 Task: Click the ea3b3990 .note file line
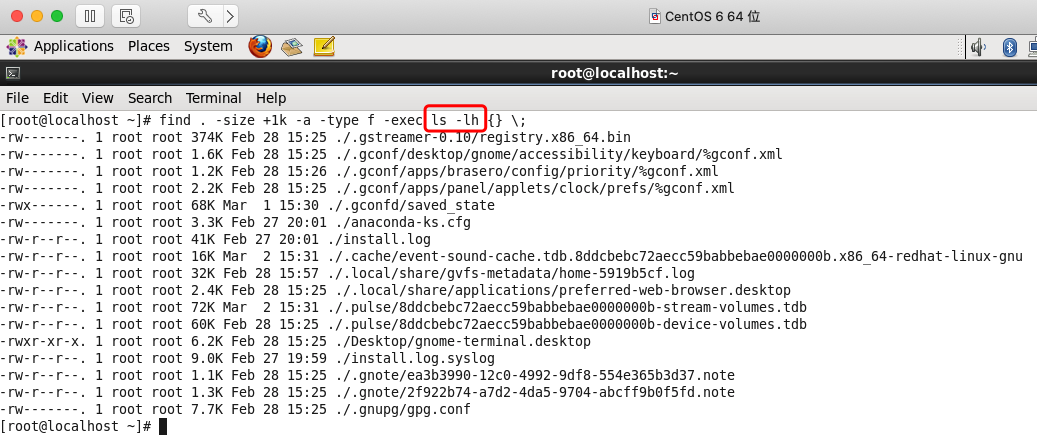coord(367,376)
